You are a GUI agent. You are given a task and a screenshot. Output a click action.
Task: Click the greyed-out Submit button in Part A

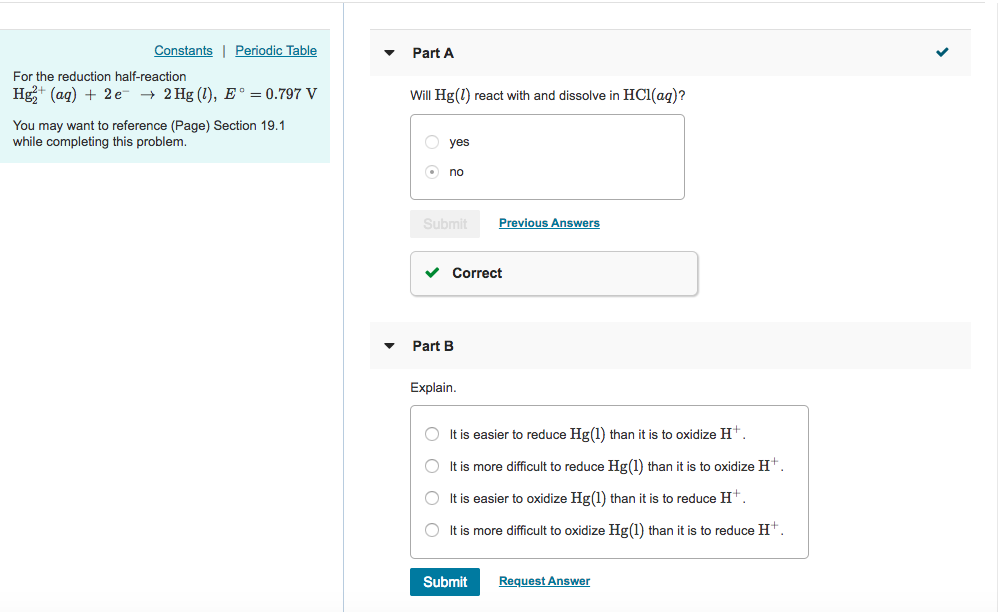pos(445,224)
